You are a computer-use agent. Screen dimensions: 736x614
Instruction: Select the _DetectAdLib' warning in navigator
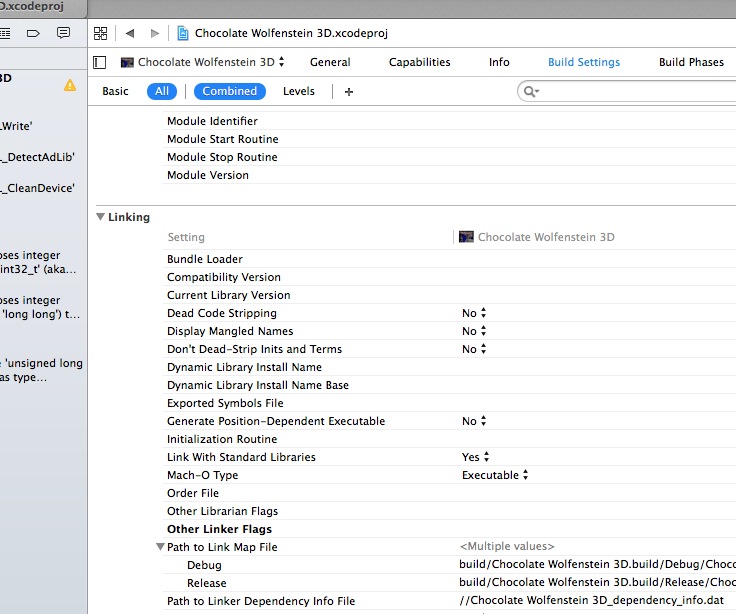(38, 157)
